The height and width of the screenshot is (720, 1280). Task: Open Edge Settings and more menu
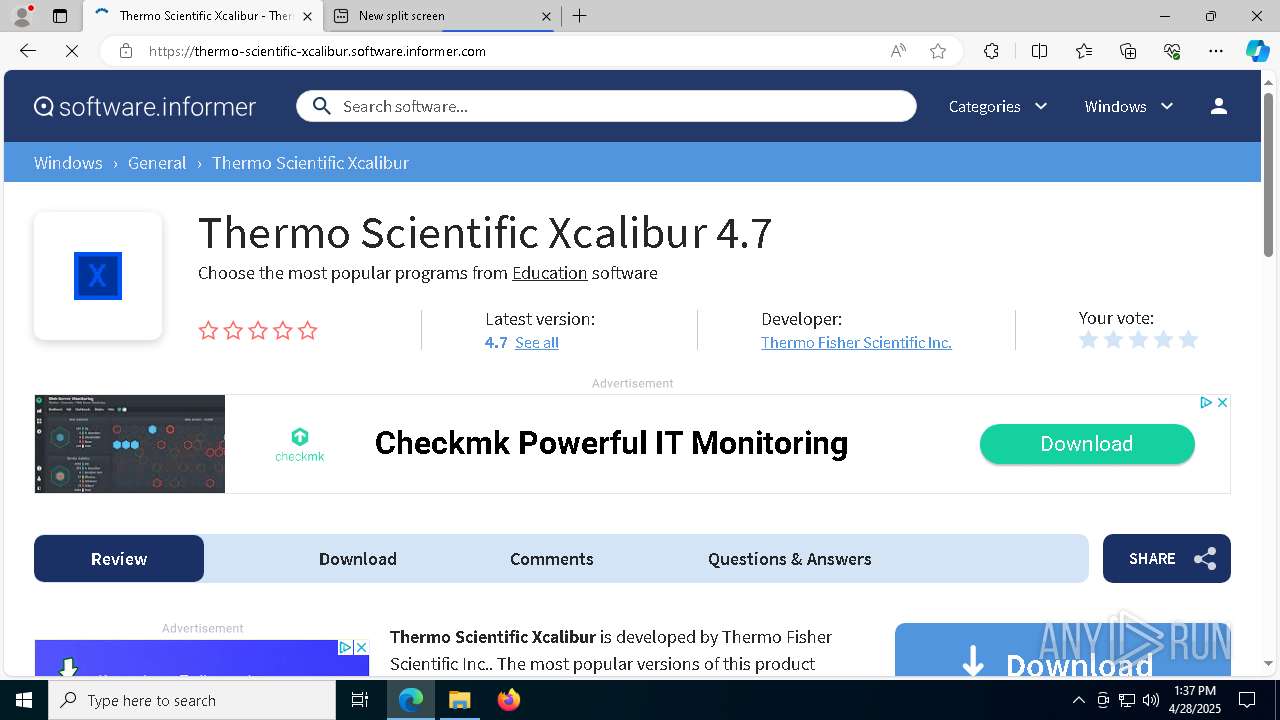[x=1216, y=51]
